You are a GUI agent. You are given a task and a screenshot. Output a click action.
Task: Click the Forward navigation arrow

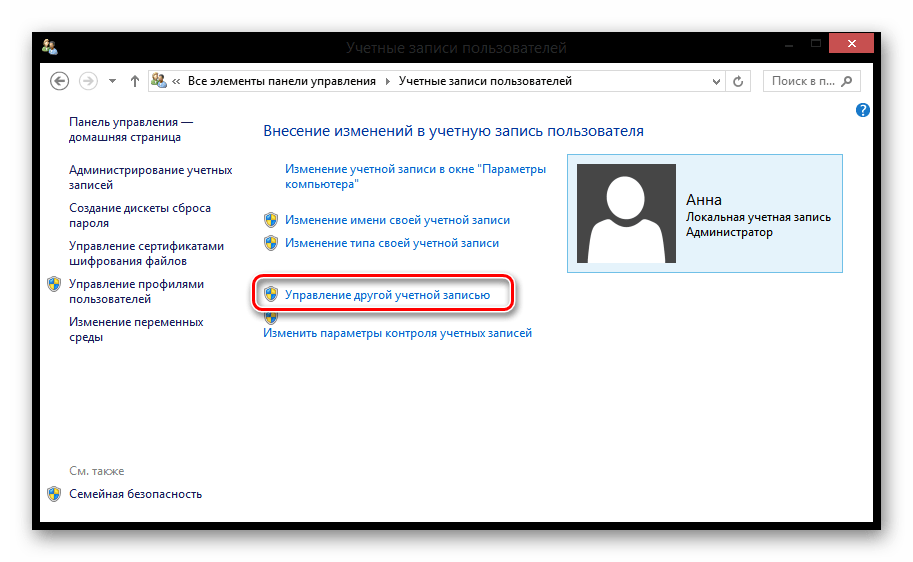click(88, 81)
